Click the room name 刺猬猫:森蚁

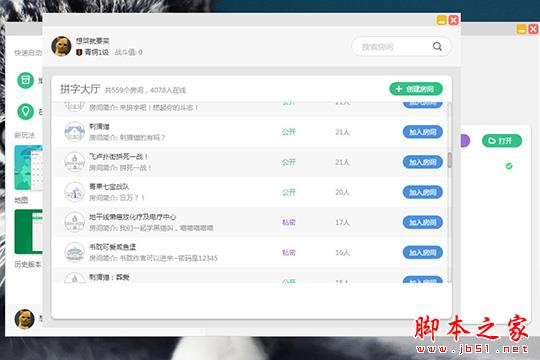tap(109, 277)
